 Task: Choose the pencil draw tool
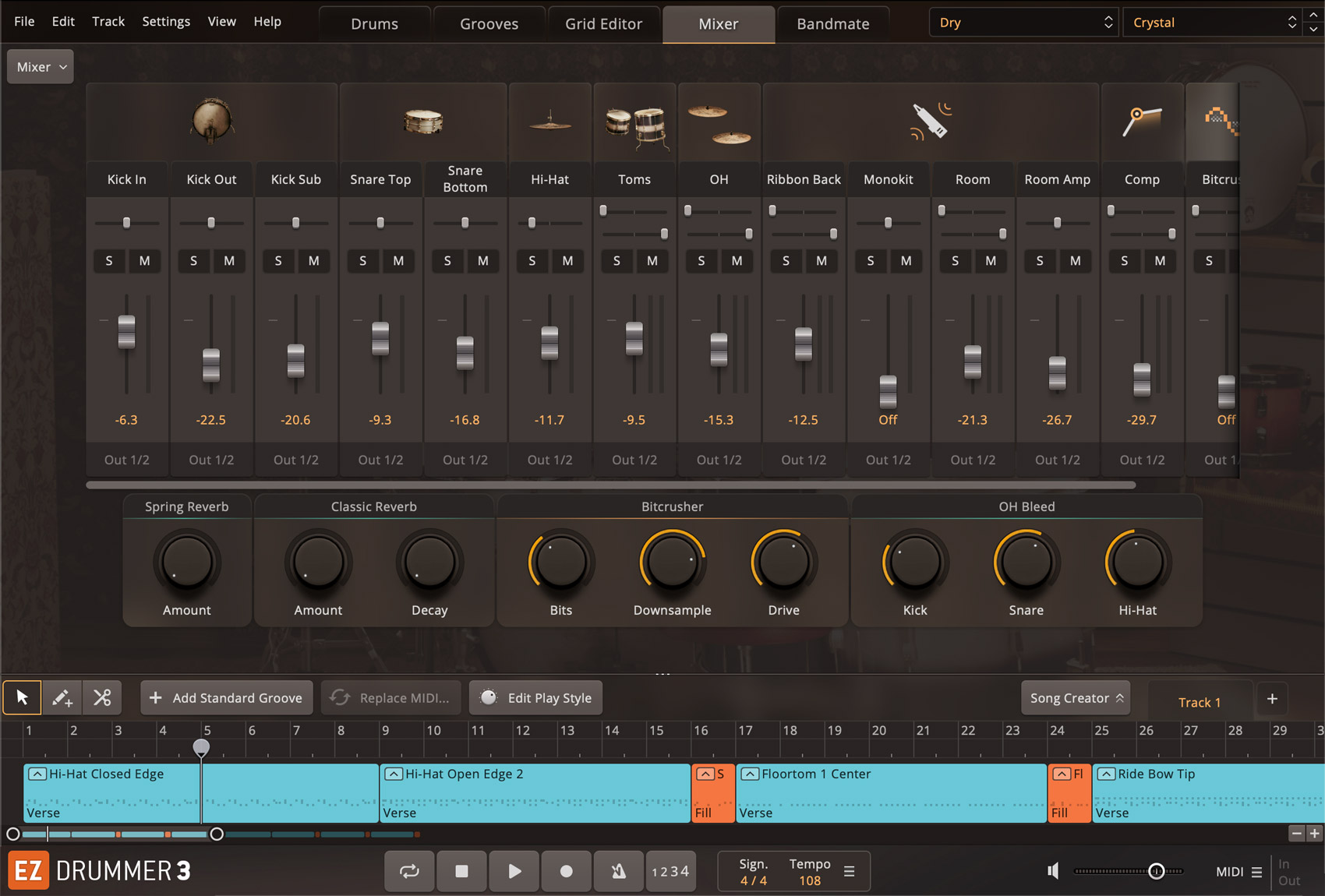[x=62, y=697]
